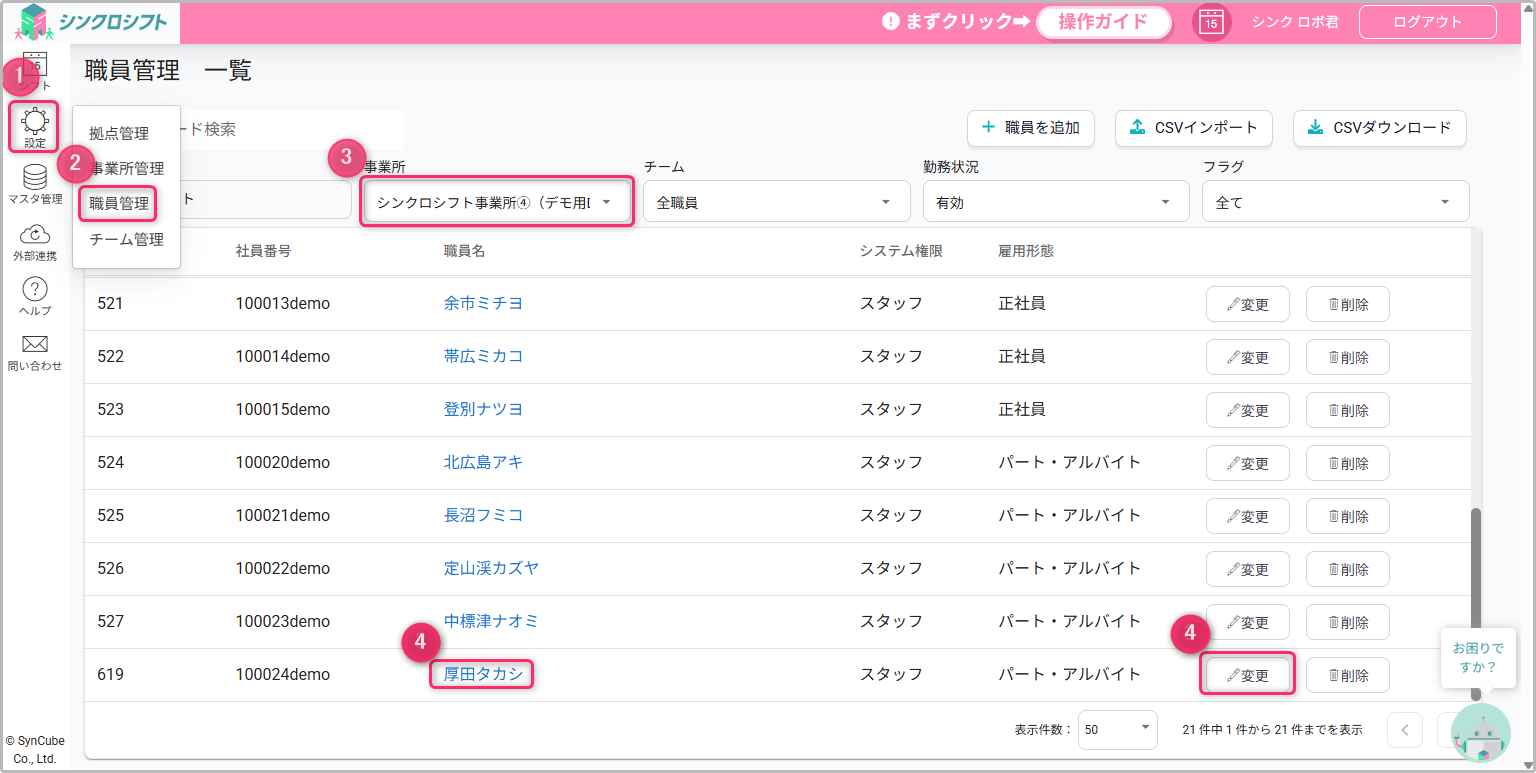Image resolution: width=1536 pixels, height=773 pixels.
Task: Open the calendar icon in pink header
Action: (x=1211, y=22)
